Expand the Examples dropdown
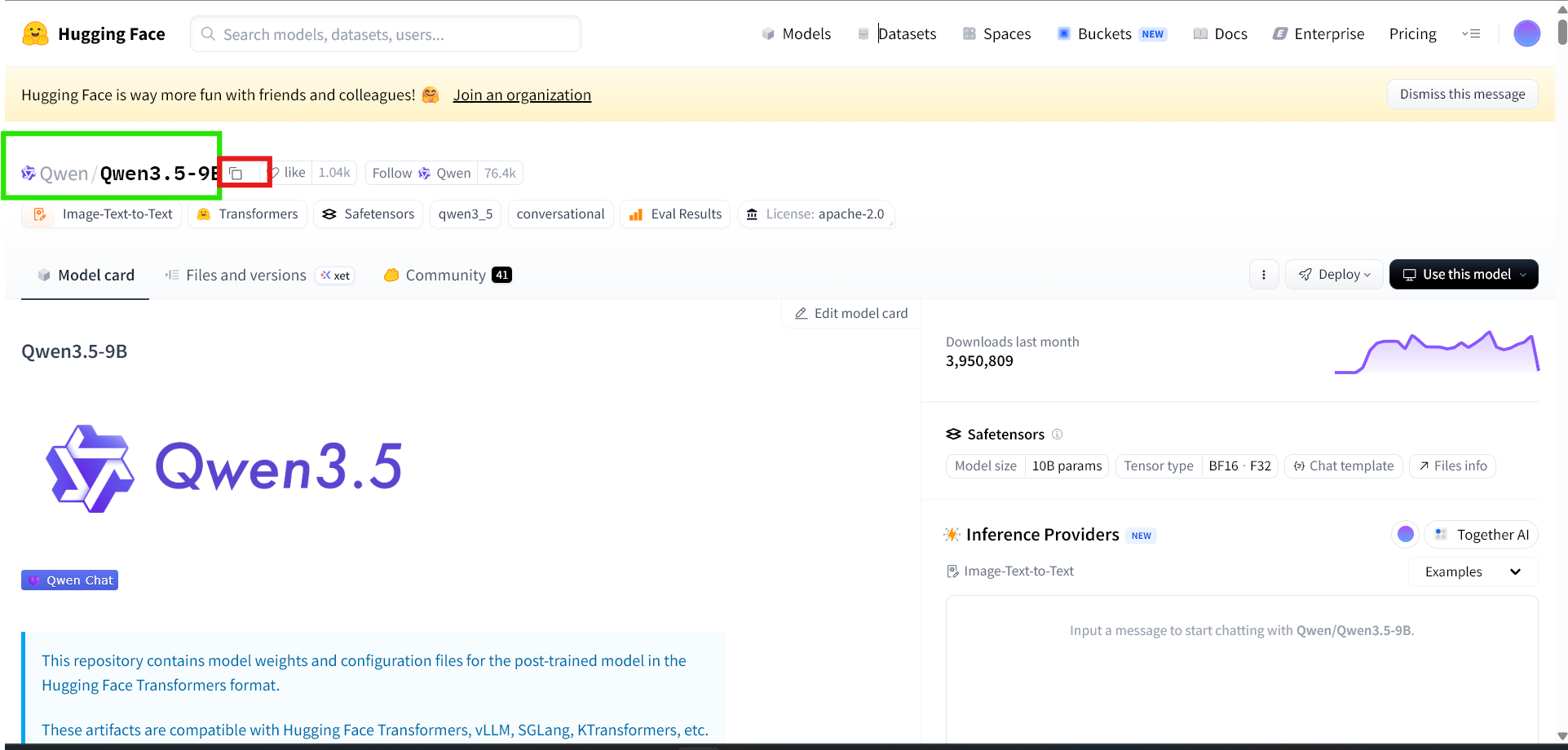Viewport: 1568px width, 750px height. [x=1472, y=572]
